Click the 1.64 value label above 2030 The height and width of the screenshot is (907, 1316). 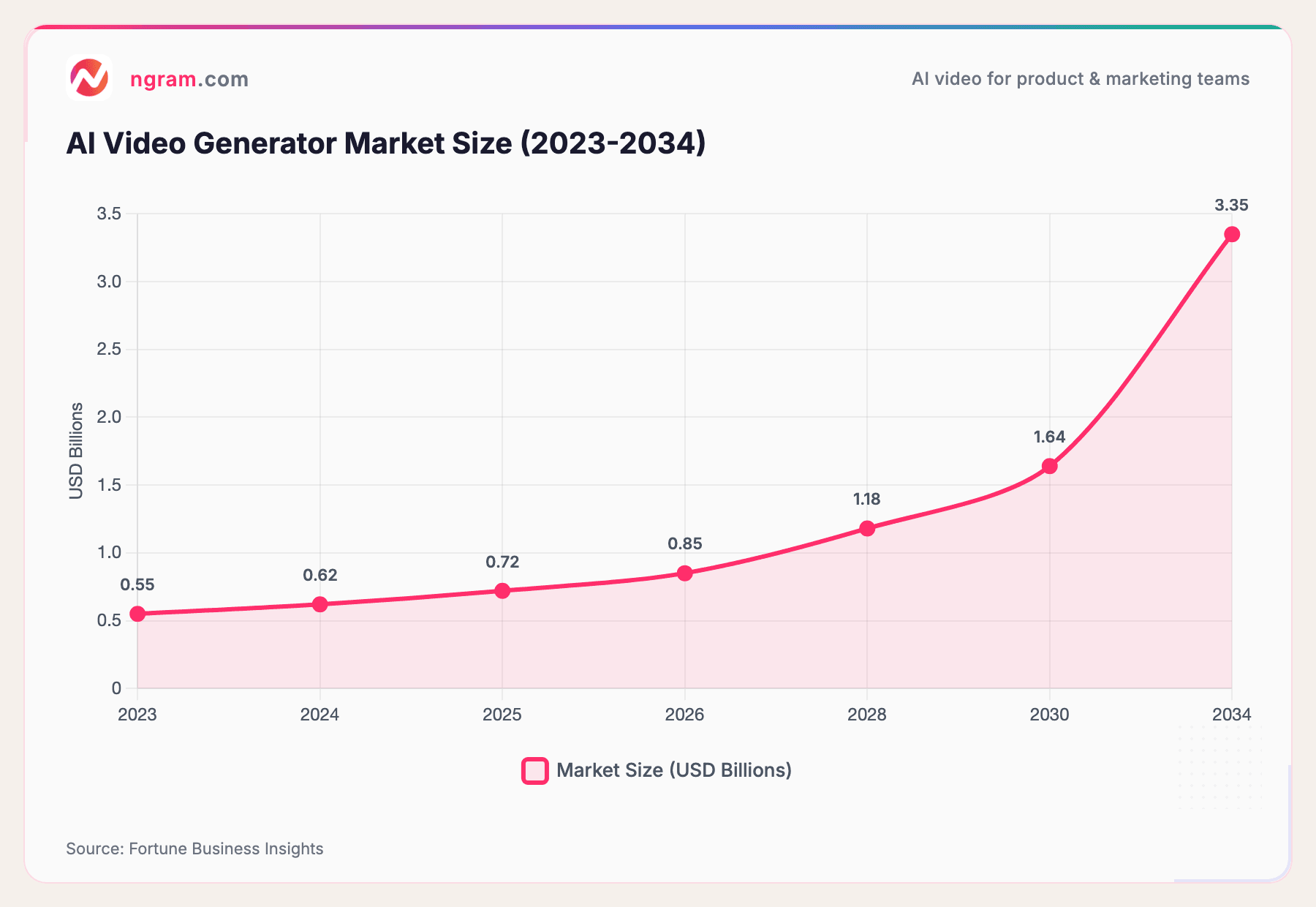pyautogui.click(x=1050, y=437)
